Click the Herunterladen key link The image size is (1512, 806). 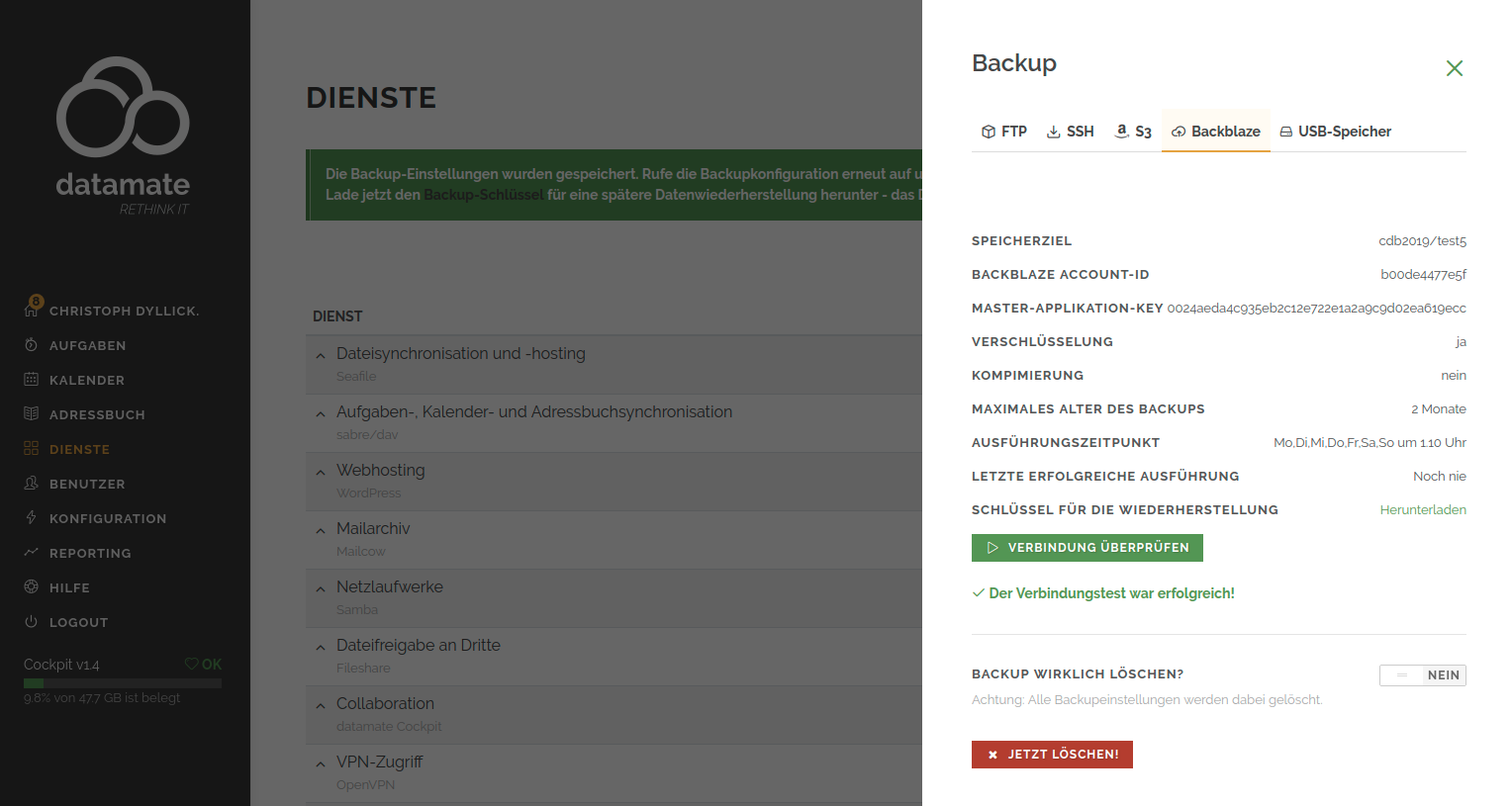(1422, 510)
